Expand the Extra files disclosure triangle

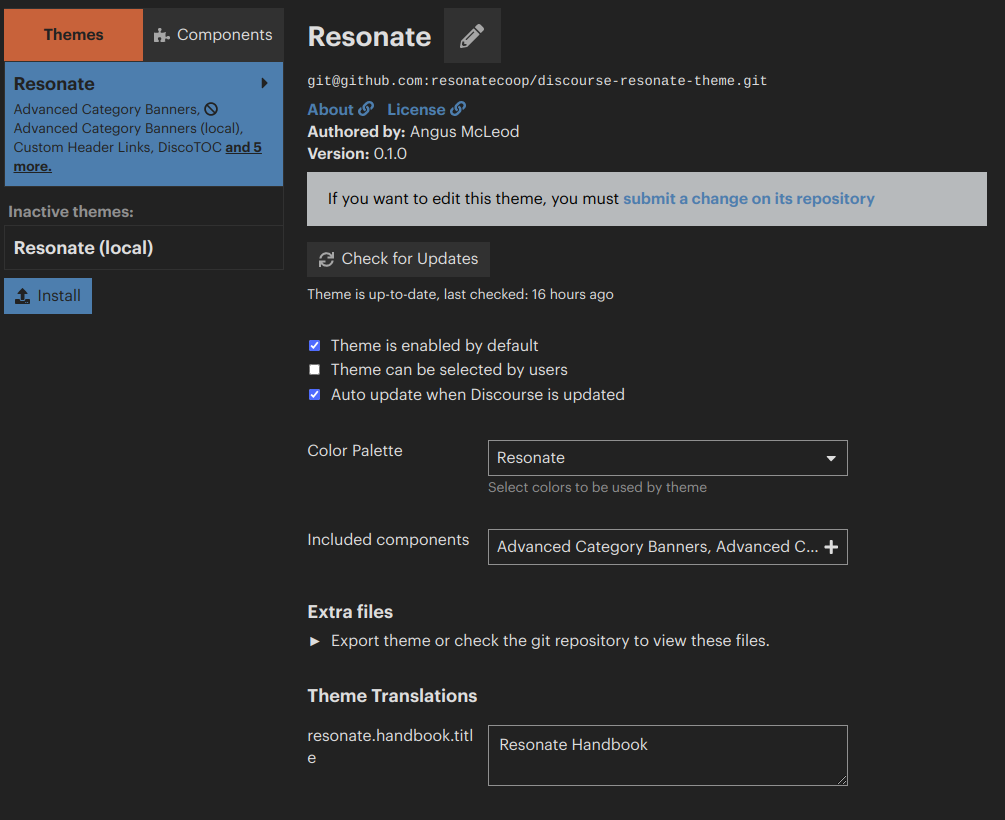315,641
